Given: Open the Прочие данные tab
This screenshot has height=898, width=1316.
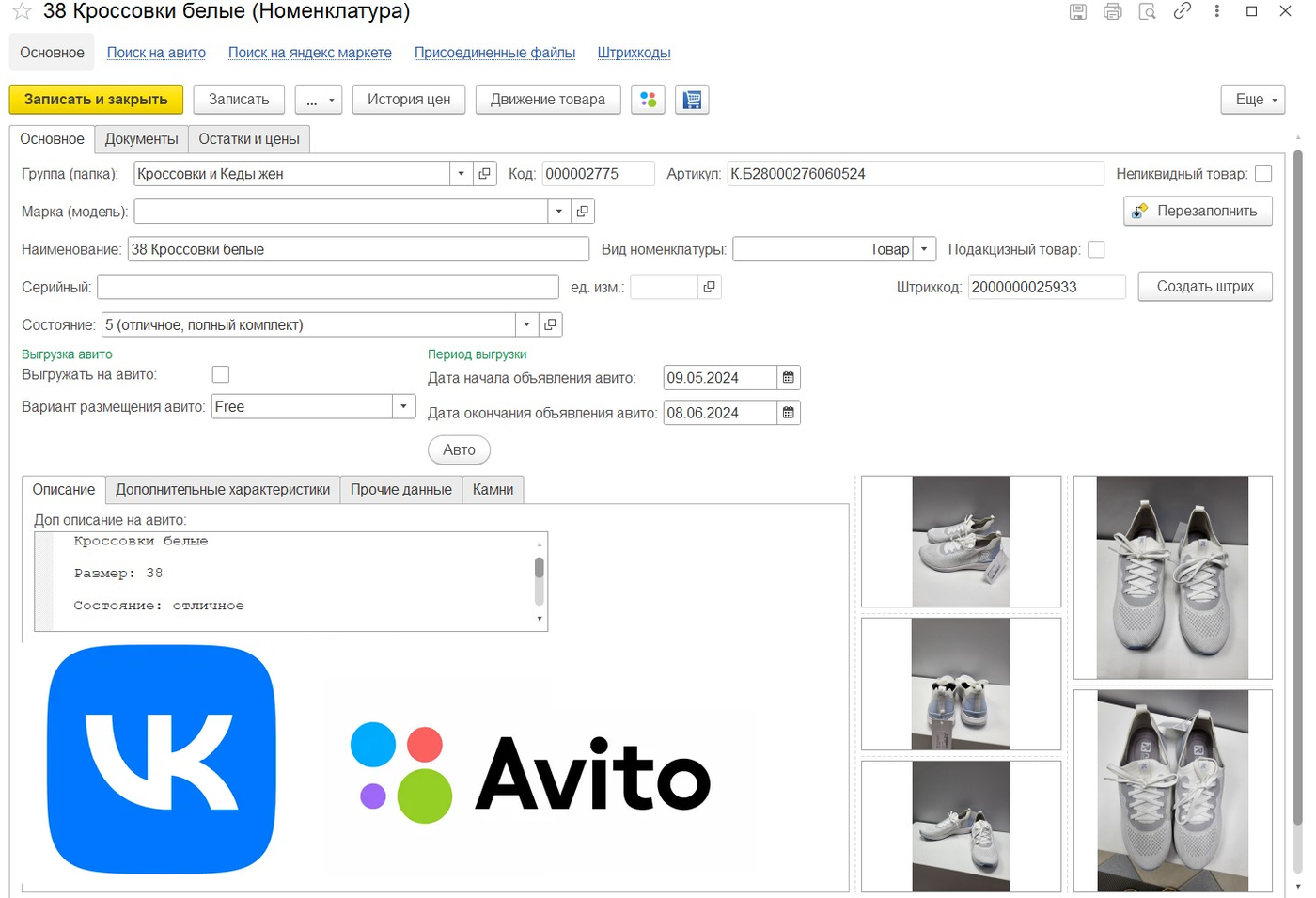Looking at the screenshot, I should (401, 490).
